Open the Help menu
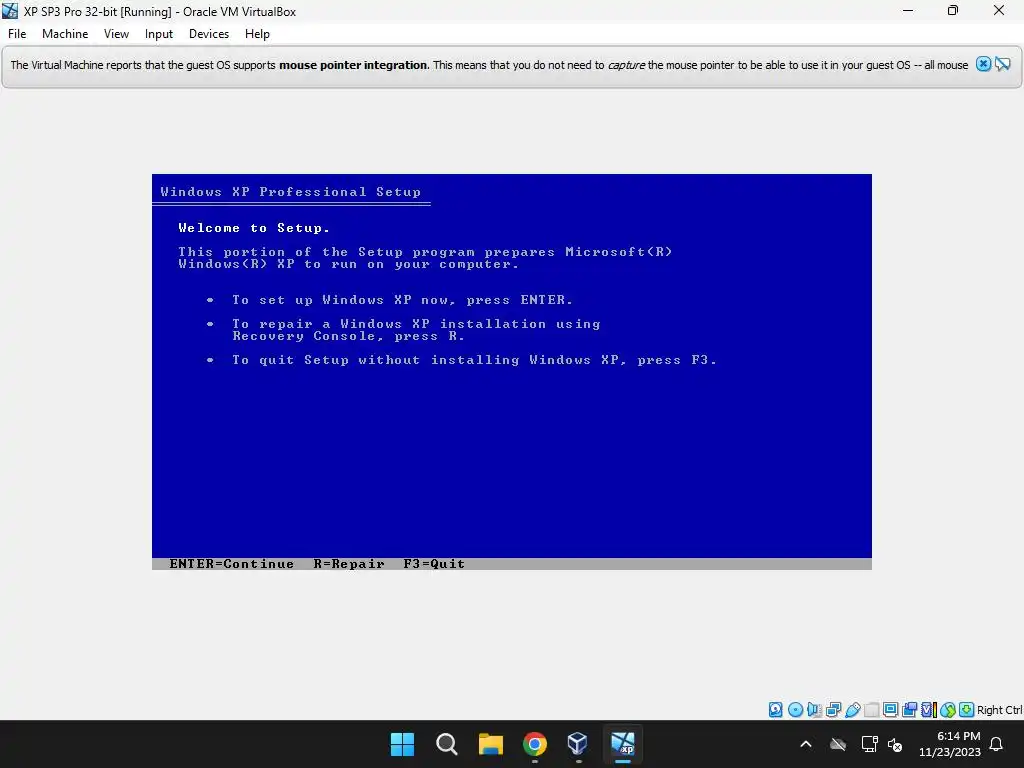Viewport: 1024px width, 768px height. 257,34
